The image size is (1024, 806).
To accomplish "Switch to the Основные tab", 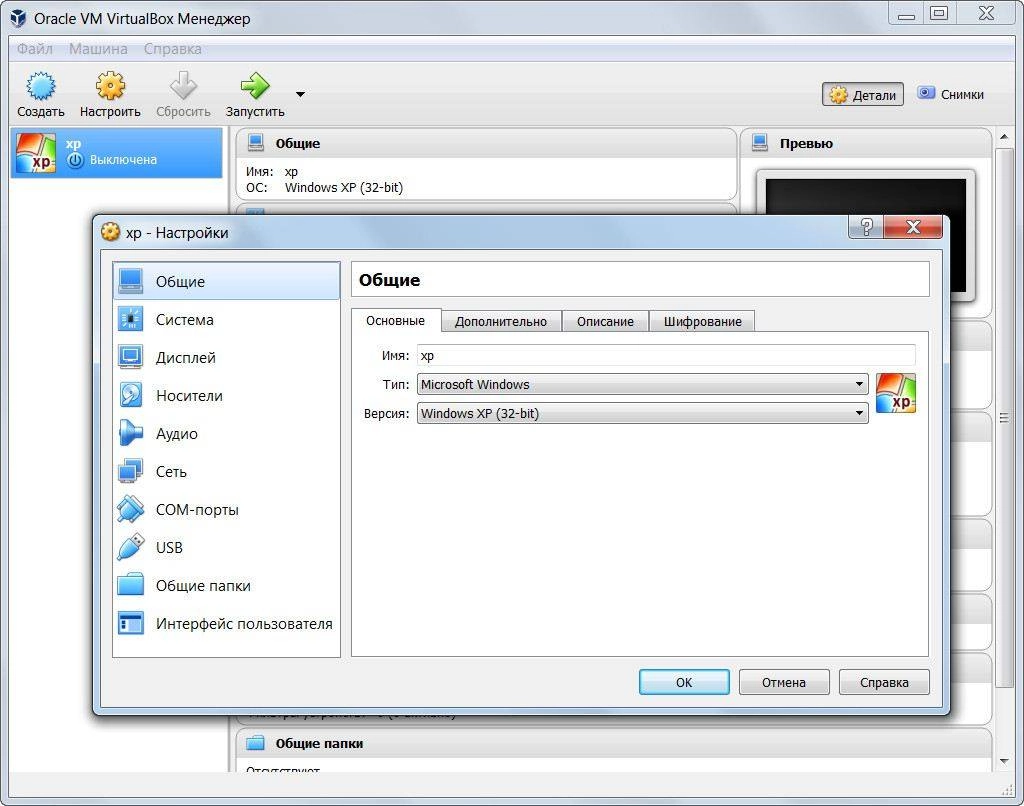I will coord(395,321).
